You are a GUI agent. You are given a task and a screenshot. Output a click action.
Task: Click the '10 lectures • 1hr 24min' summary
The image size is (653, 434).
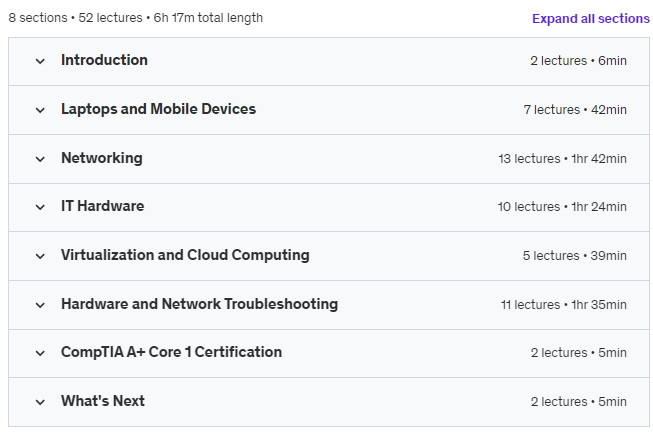pos(562,207)
